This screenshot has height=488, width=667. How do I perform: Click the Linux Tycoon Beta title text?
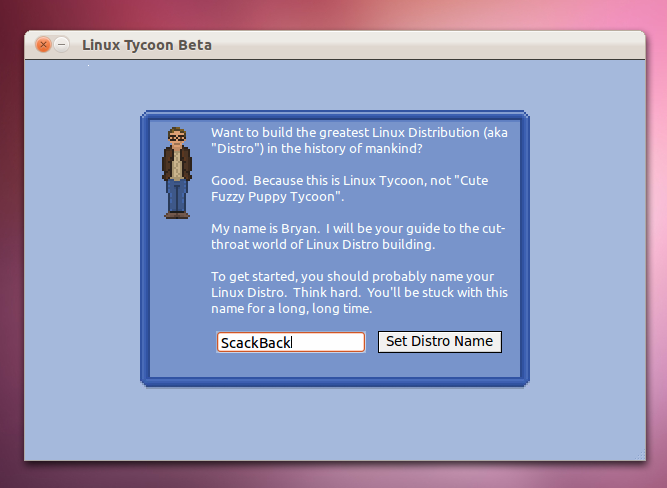pos(147,45)
